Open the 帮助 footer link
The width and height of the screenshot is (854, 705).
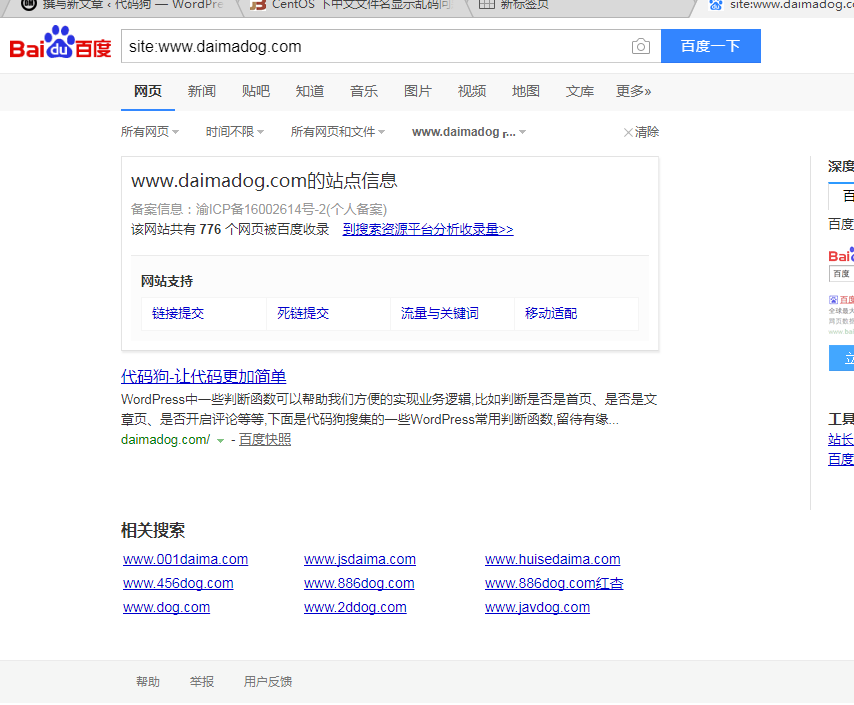148,682
